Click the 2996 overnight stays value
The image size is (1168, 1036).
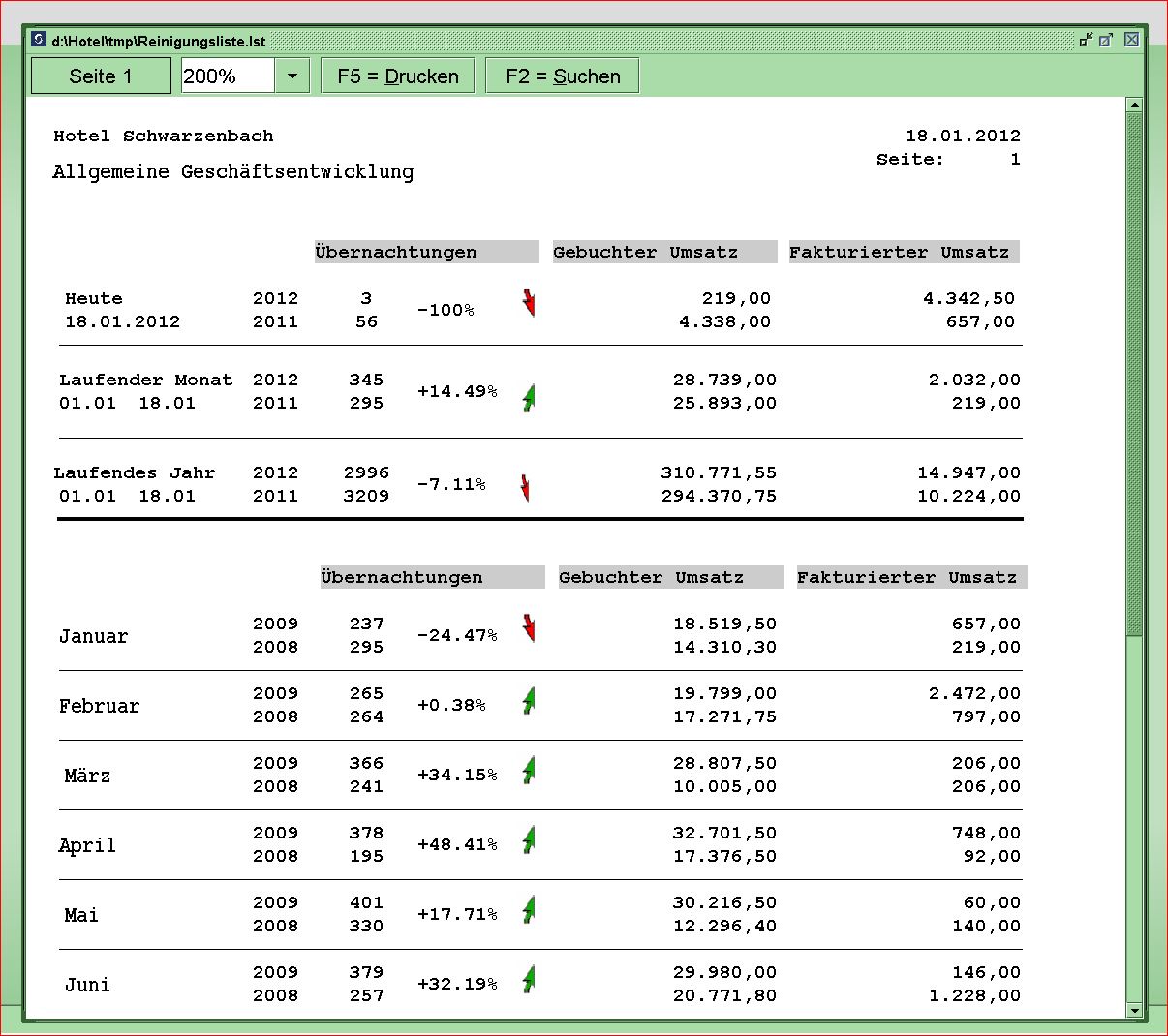point(366,472)
